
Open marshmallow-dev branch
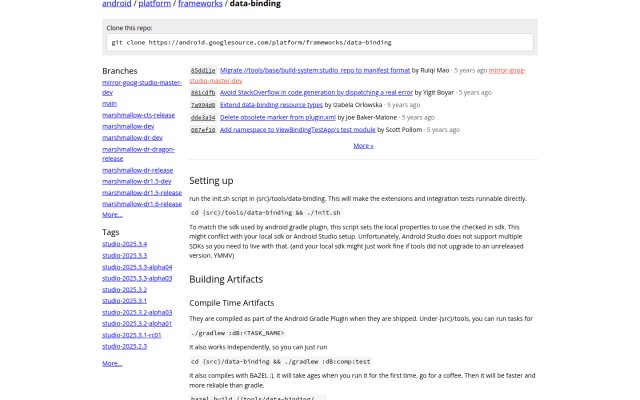pyautogui.click(x=128, y=127)
